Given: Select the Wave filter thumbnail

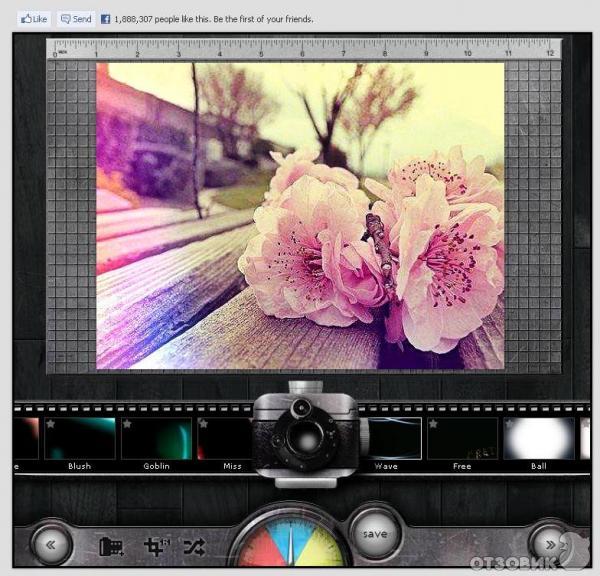Looking at the screenshot, I should (x=387, y=439).
